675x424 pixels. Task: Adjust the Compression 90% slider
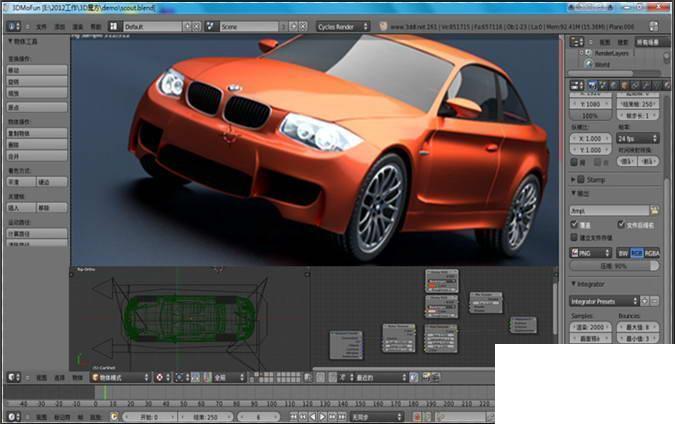click(614, 266)
